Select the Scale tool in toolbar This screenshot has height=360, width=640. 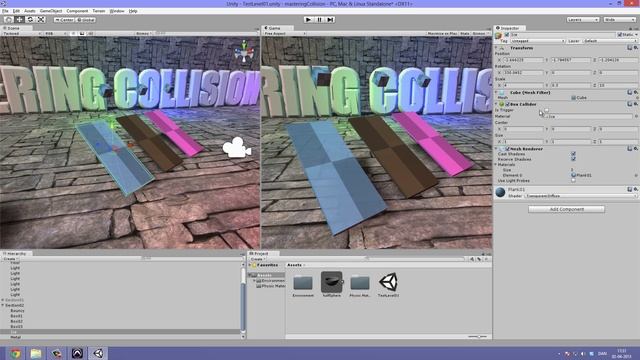(x=41, y=20)
